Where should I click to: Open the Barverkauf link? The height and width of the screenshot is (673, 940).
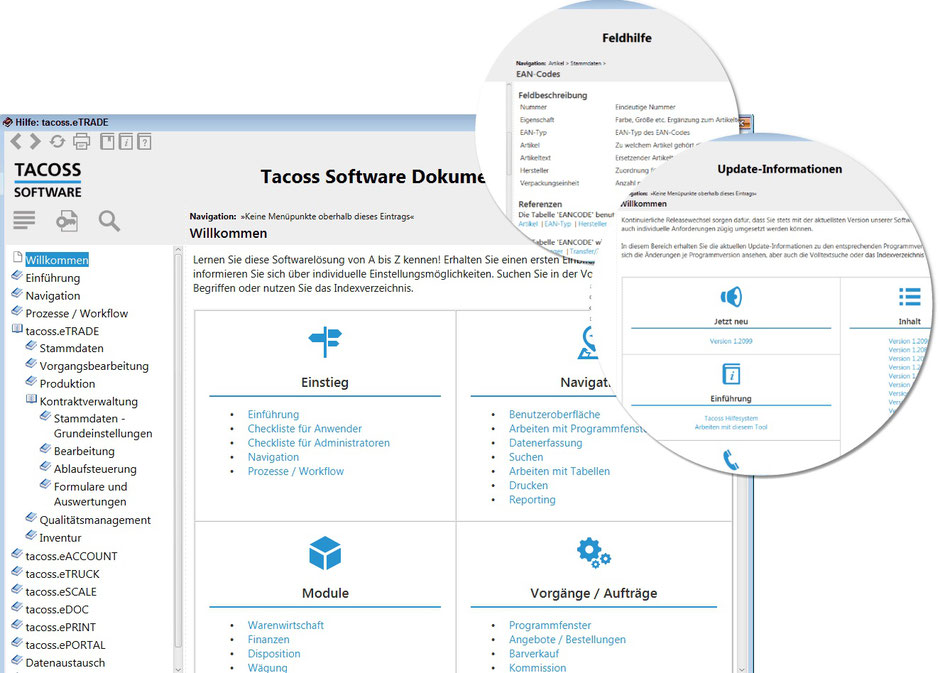click(534, 654)
